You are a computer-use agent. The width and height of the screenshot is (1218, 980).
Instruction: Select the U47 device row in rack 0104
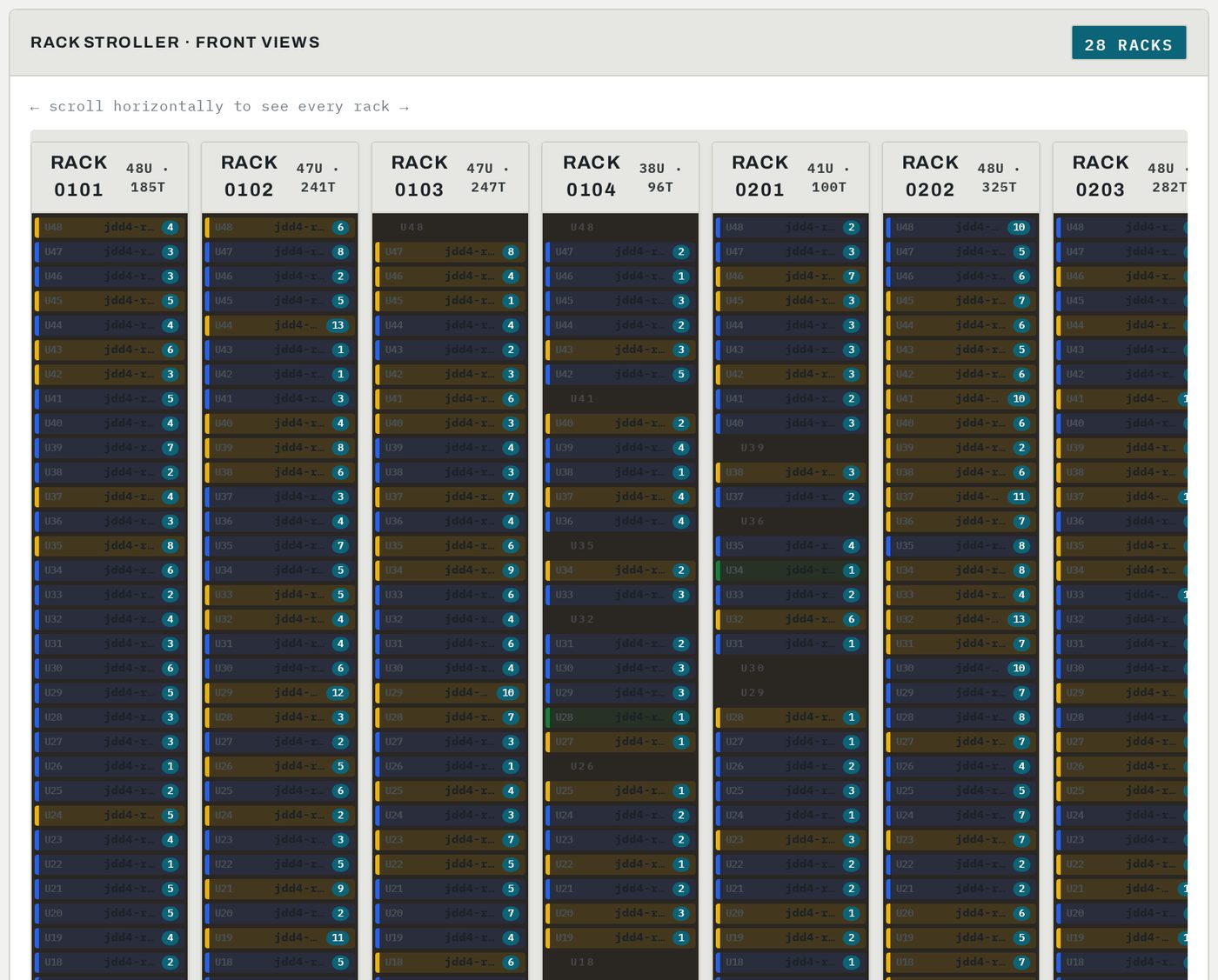620,252
